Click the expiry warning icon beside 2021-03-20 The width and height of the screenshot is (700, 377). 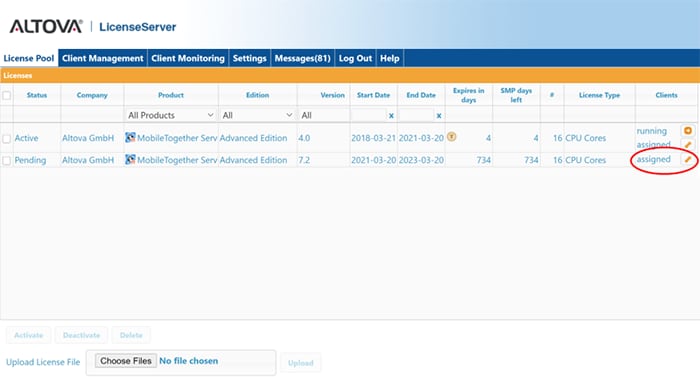coord(452,137)
